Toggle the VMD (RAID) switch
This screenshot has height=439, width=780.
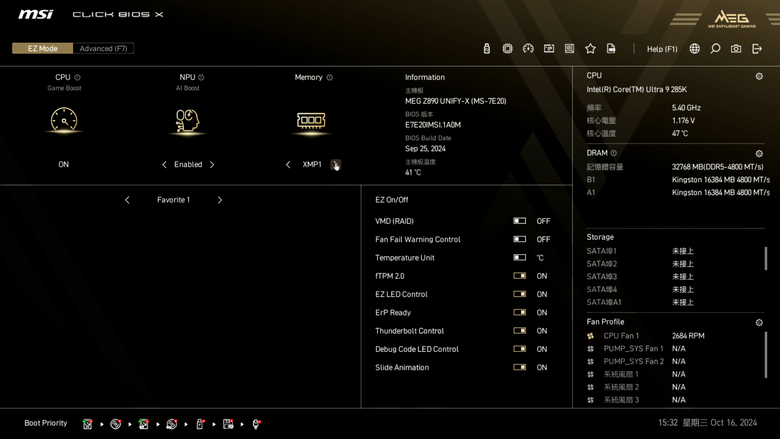(x=519, y=221)
